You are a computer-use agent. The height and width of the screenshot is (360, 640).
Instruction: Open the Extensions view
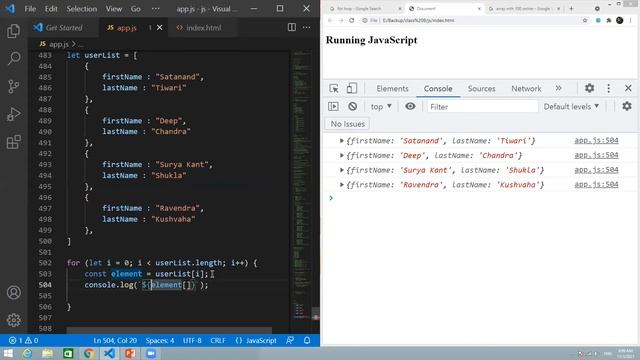(x=13, y=142)
